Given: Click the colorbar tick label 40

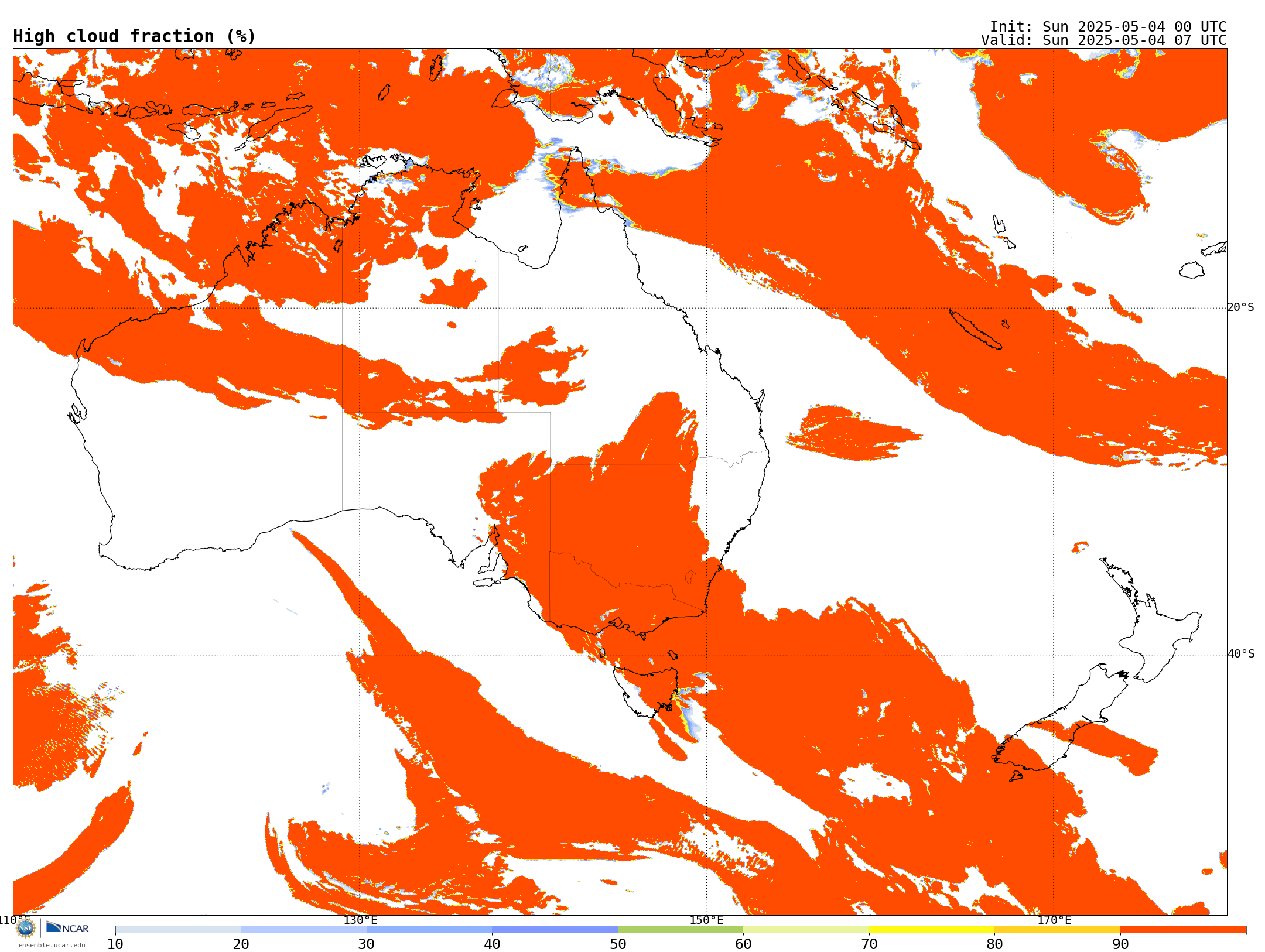Looking at the screenshot, I should (492, 944).
